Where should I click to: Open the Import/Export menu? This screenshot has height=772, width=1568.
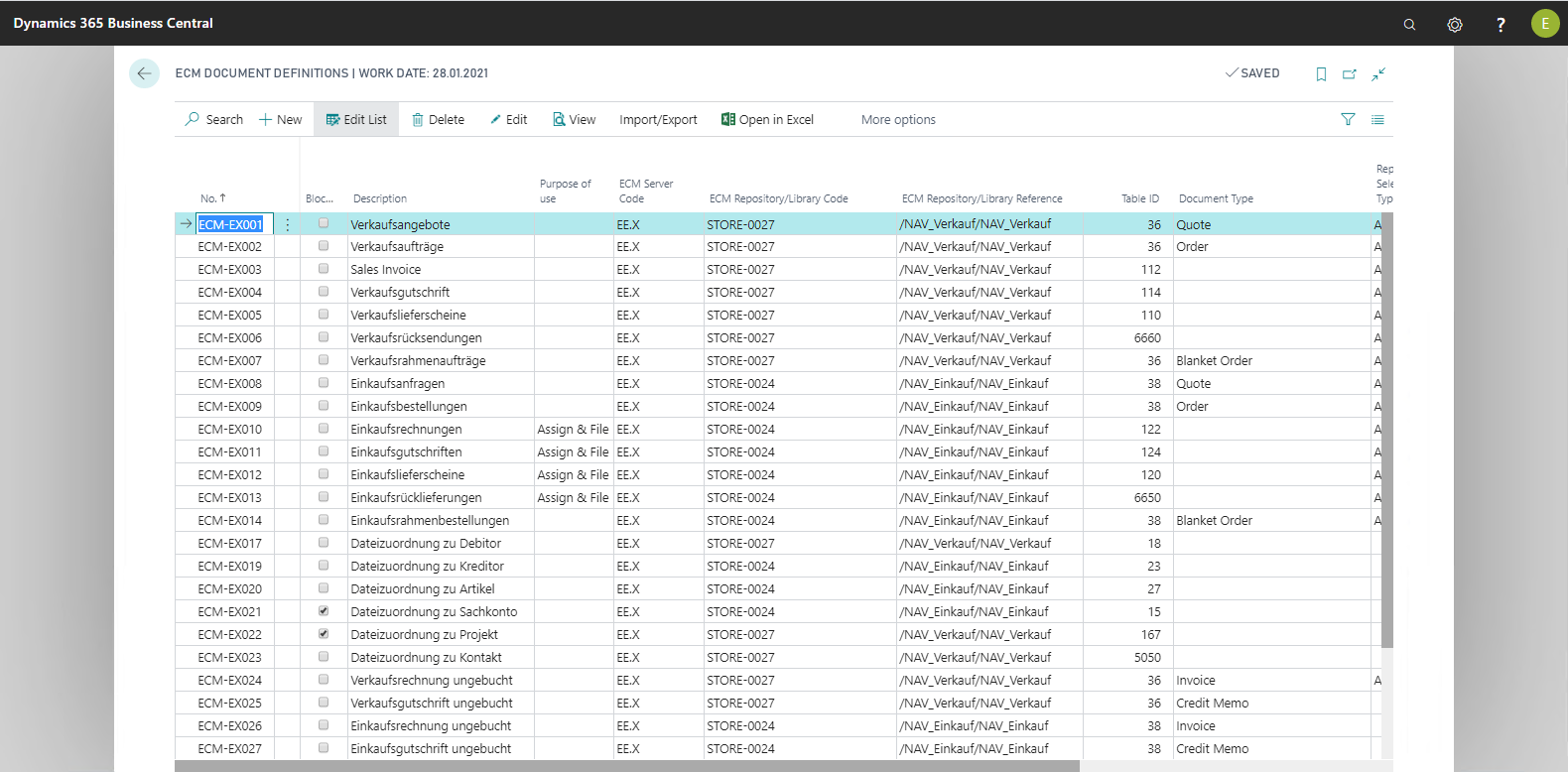tap(658, 119)
